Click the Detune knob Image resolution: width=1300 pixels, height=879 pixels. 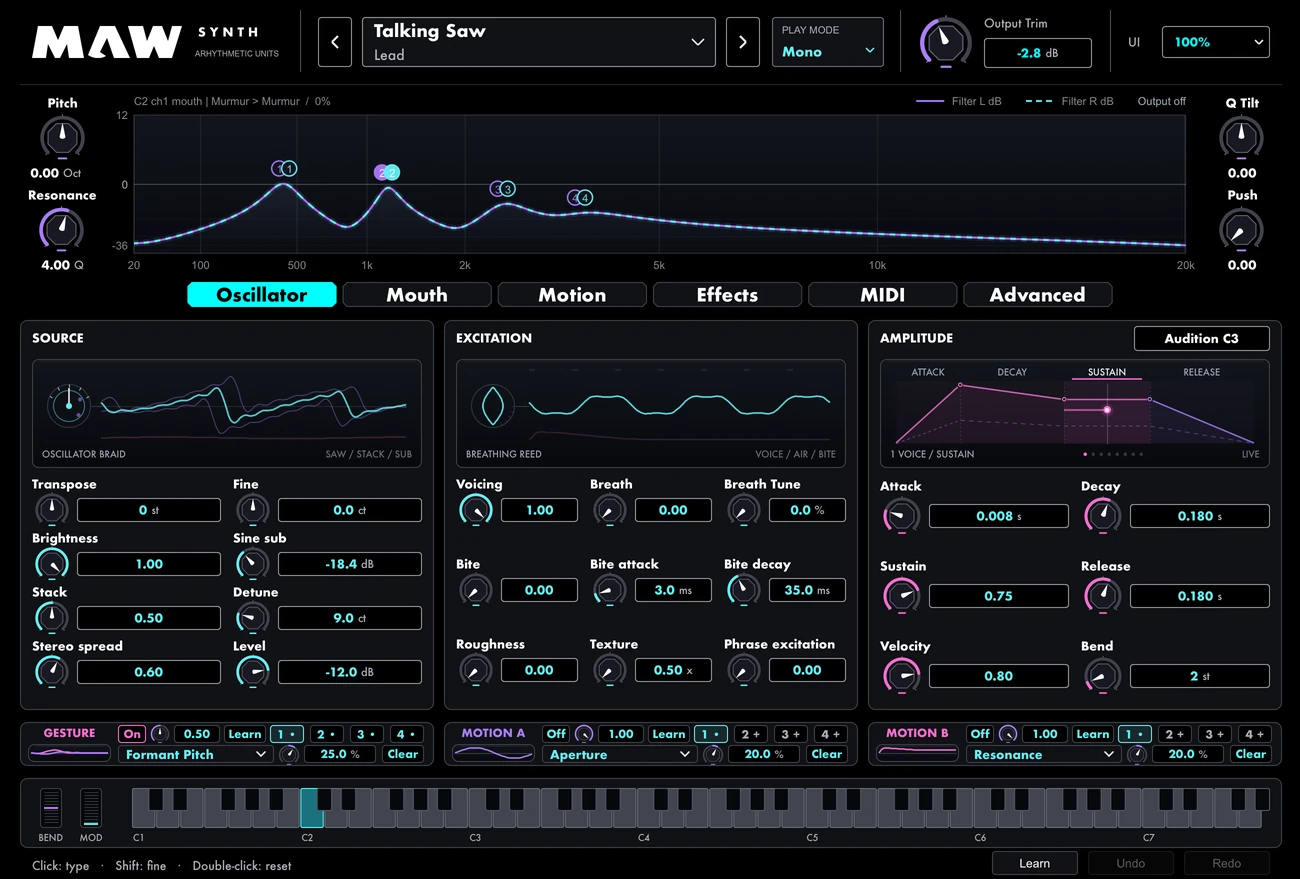(252, 618)
